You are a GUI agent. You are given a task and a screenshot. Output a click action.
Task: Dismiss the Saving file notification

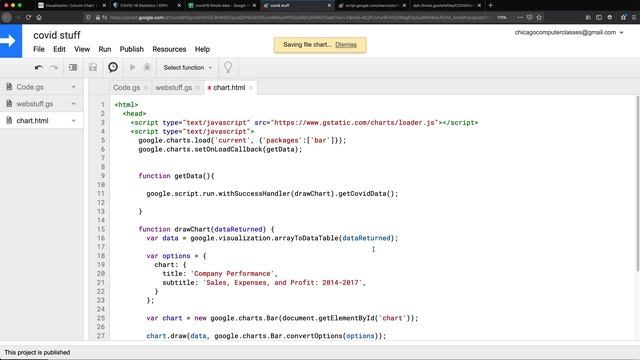[346, 45]
